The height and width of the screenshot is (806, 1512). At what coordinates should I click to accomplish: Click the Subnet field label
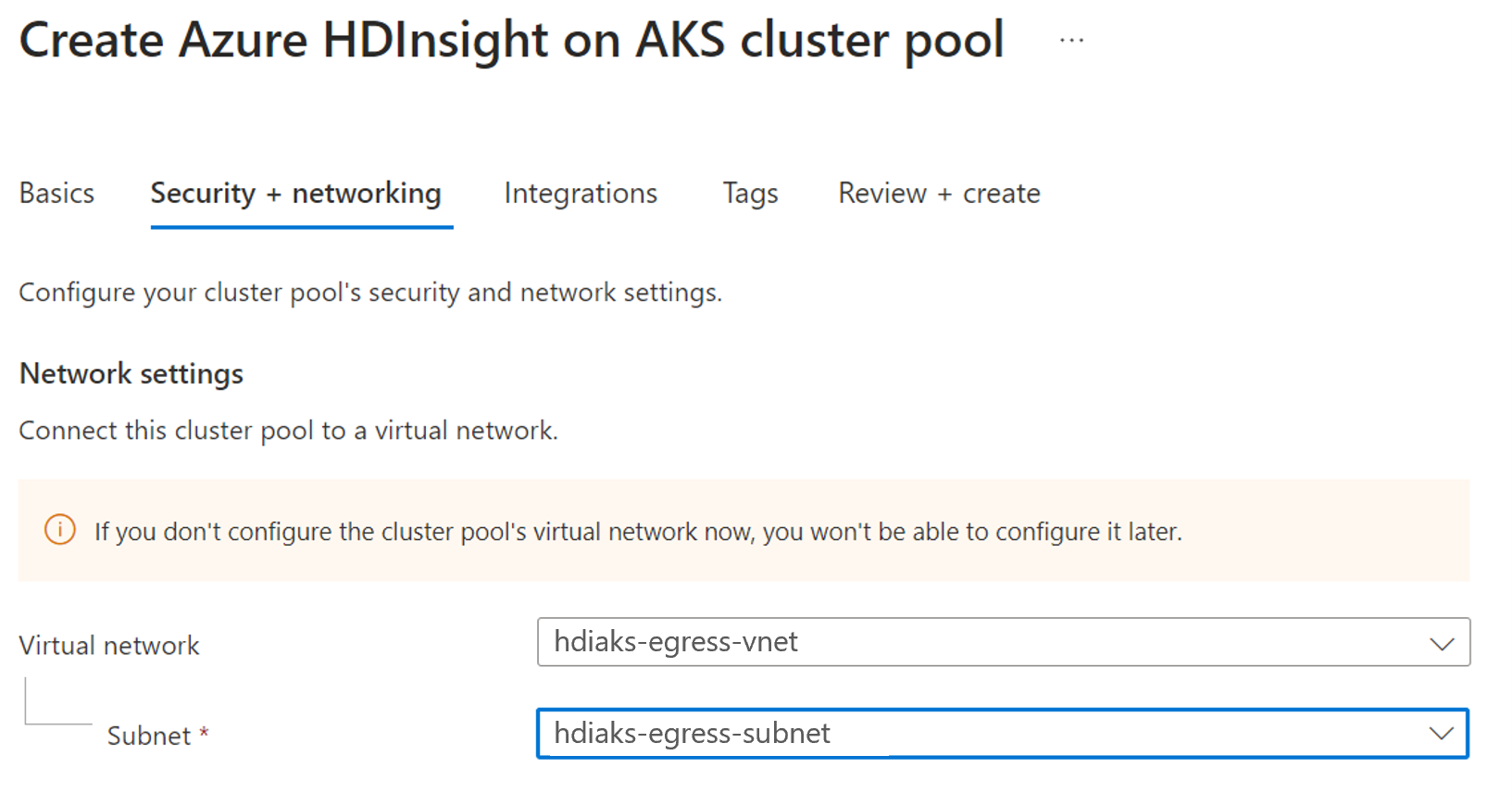tap(148, 736)
